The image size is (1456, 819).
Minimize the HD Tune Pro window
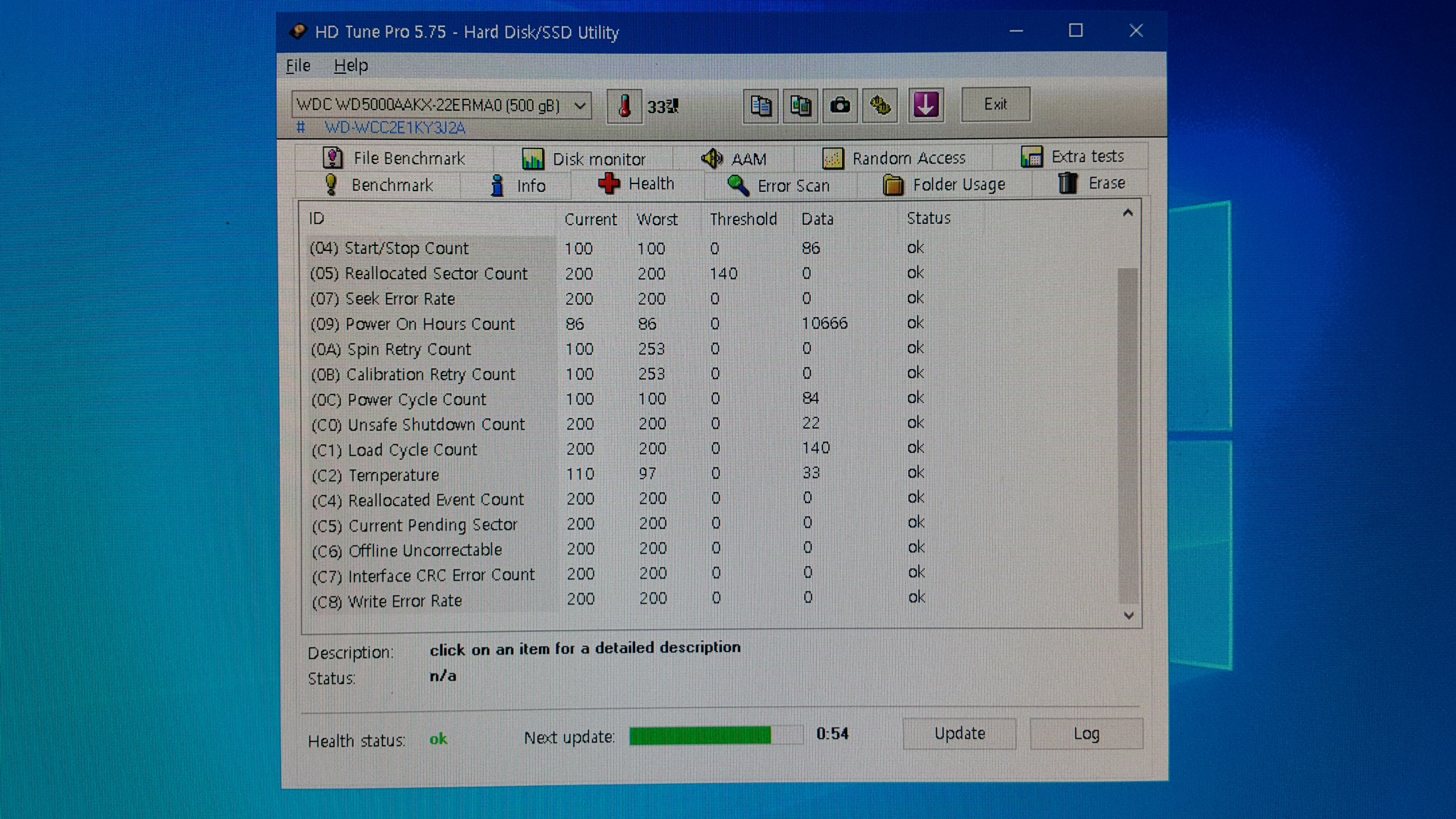1016,31
